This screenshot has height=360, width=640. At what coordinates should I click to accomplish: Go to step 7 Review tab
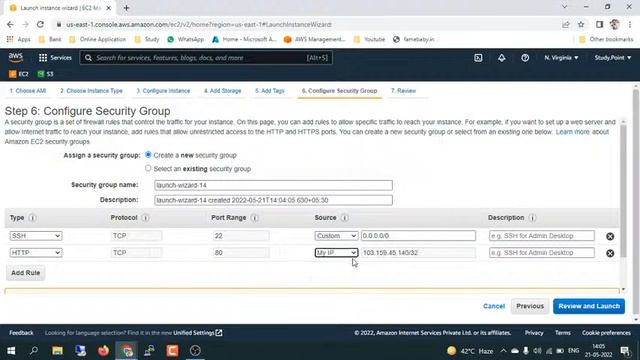[x=403, y=91]
